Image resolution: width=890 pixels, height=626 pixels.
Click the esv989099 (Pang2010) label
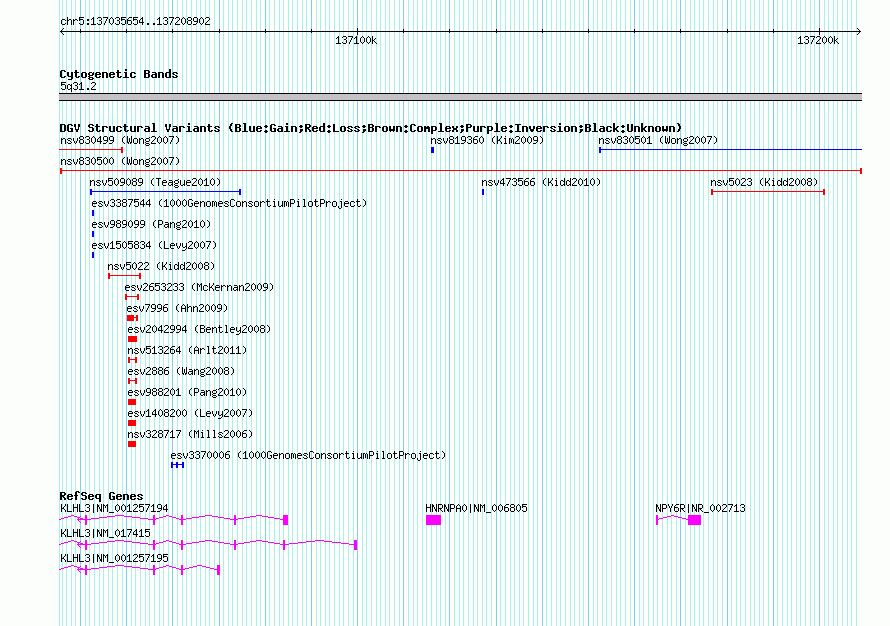(x=151, y=224)
